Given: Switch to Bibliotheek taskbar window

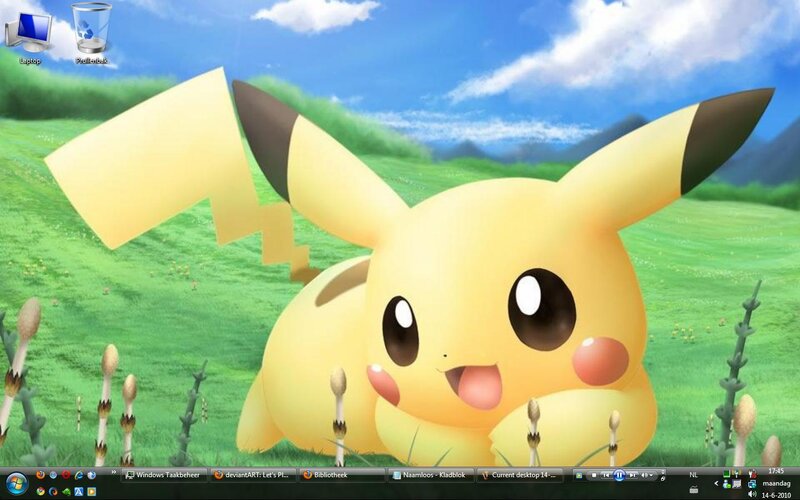Looking at the screenshot, I should (x=341, y=475).
